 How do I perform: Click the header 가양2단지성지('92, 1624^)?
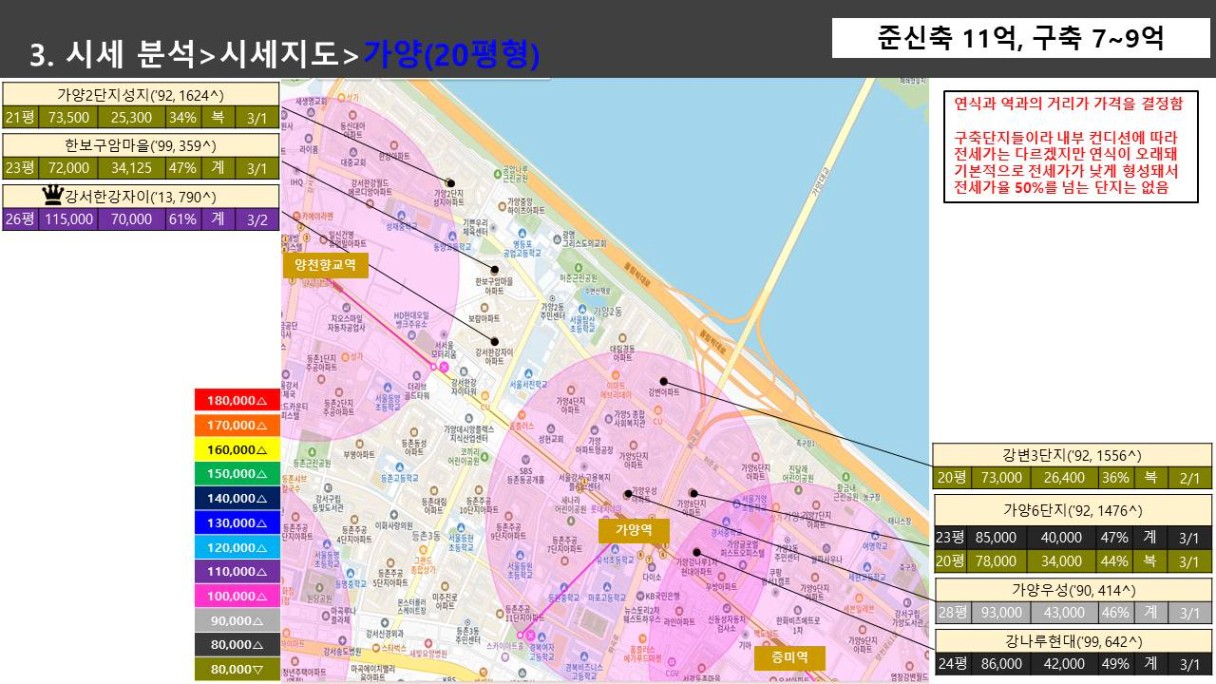[x=141, y=95]
